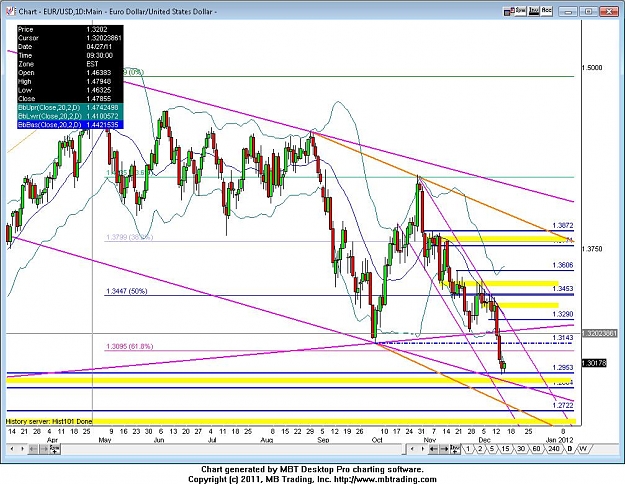Click the High 1.47948 row in data box
Viewport: 625px width, 484px height.
coord(70,81)
